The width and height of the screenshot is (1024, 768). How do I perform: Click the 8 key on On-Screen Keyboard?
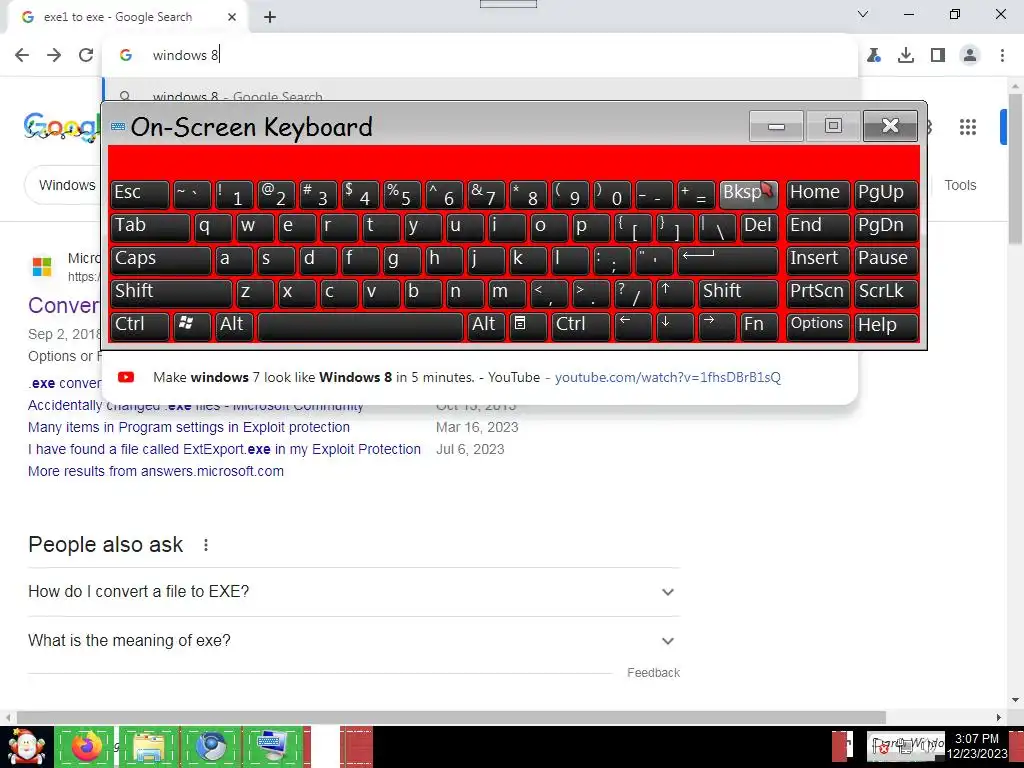pos(528,194)
